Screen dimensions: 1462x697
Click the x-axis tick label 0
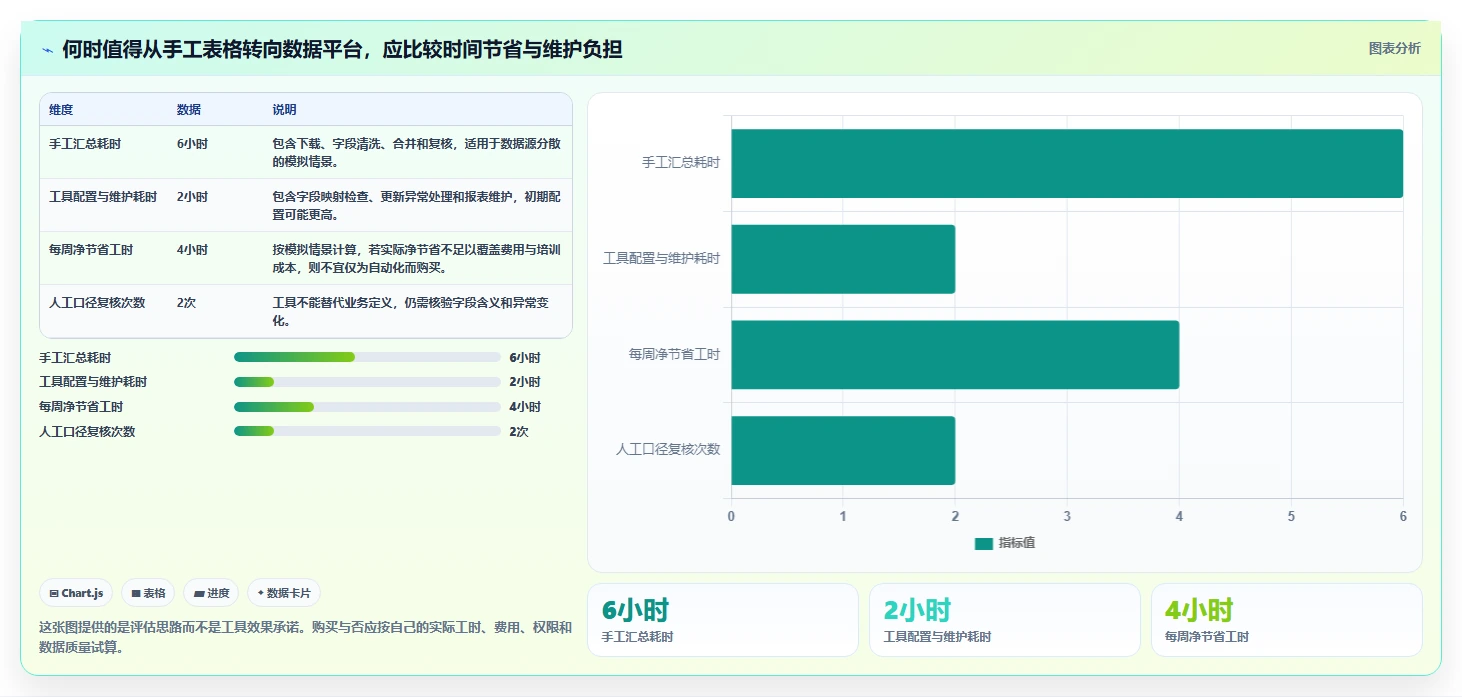click(731, 517)
